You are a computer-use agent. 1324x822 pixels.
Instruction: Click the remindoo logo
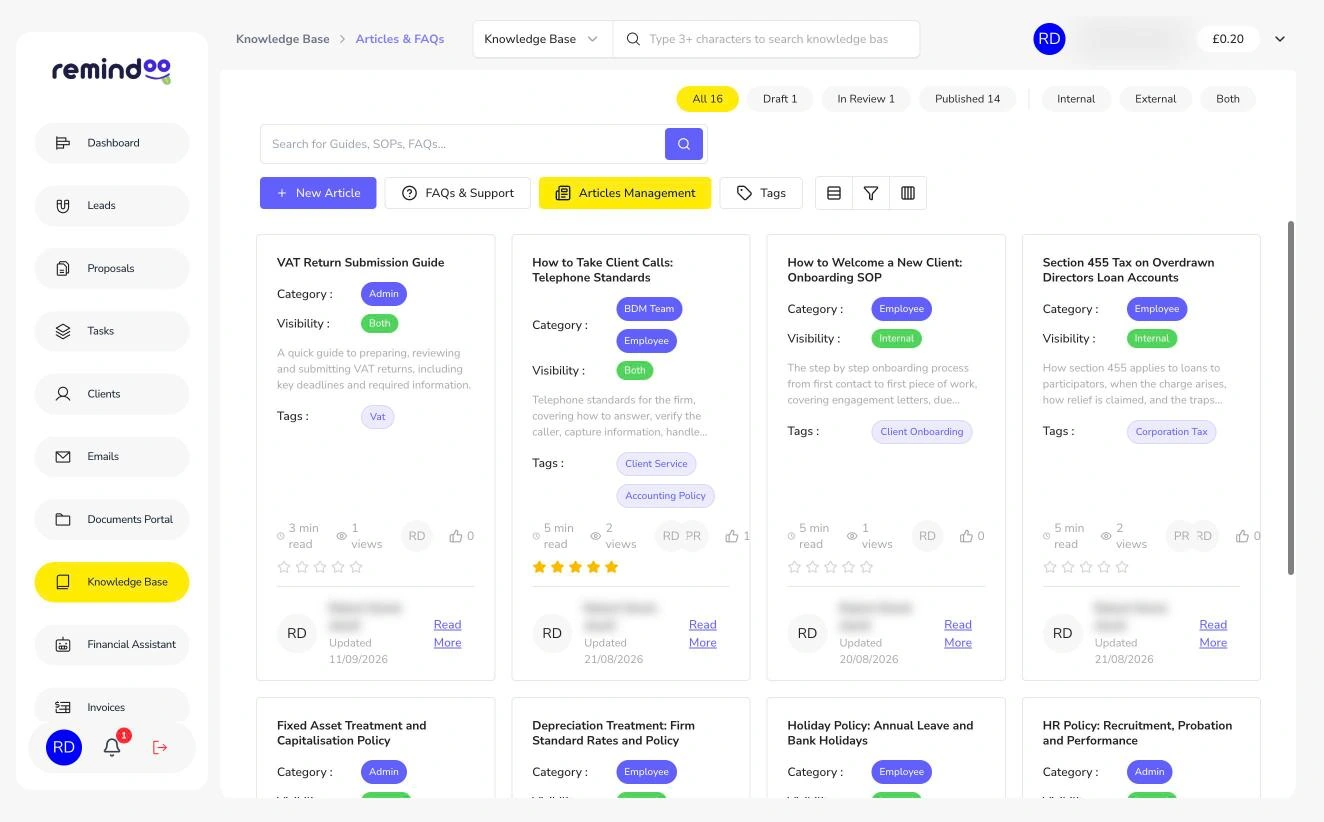click(x=111, y=70)
